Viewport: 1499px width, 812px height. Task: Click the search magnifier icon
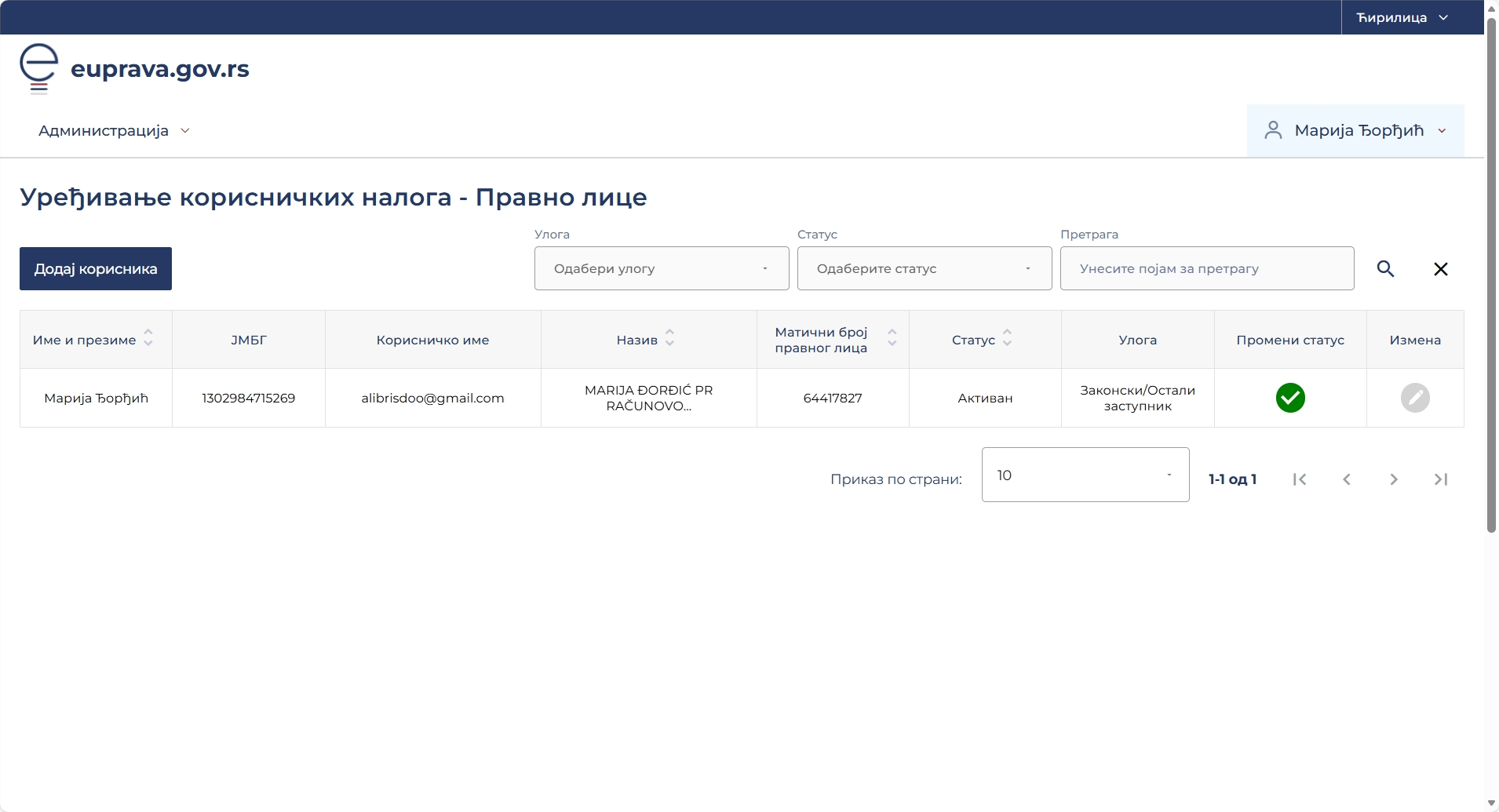coord(1385,269)
